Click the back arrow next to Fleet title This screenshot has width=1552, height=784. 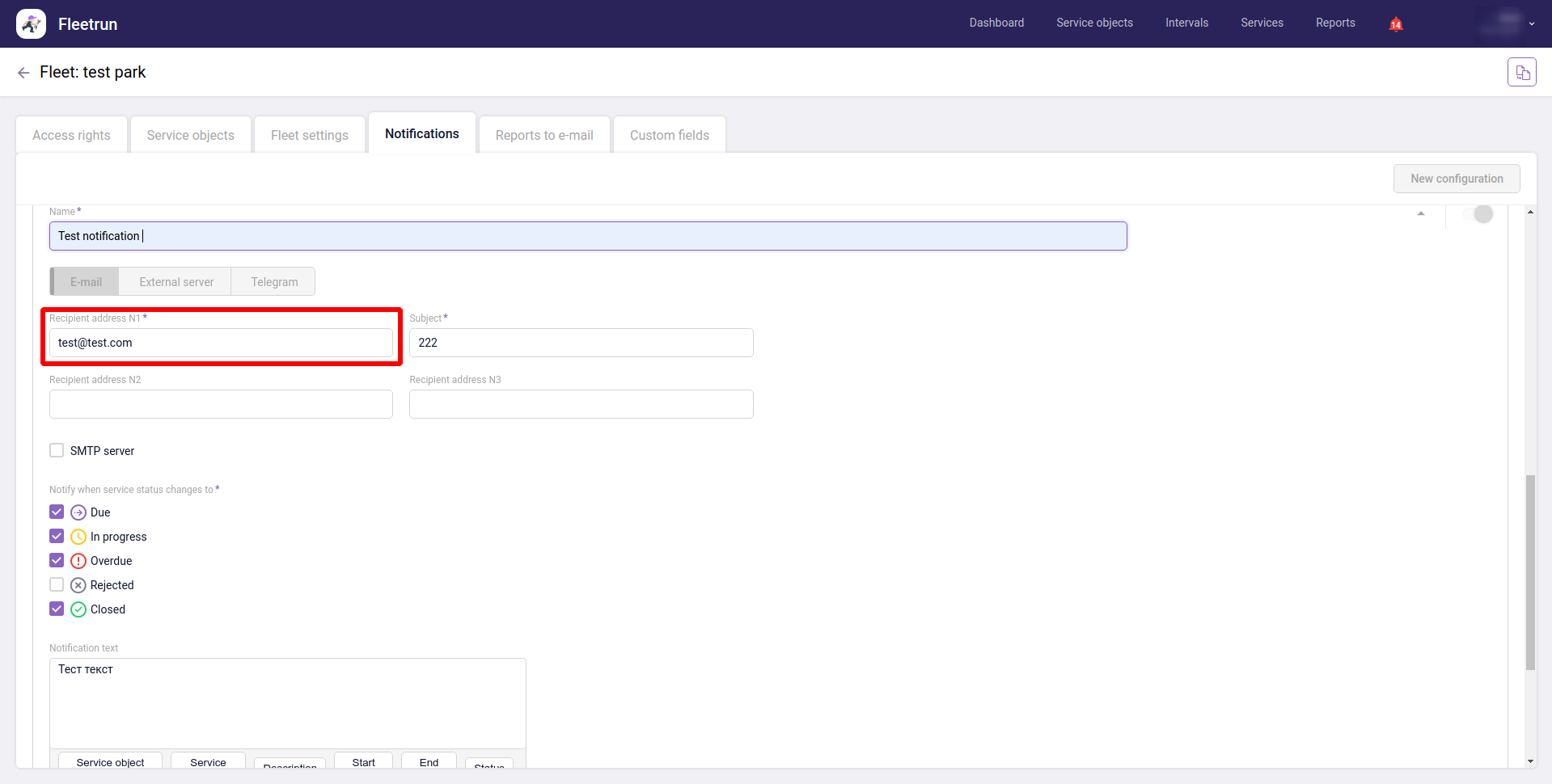(x=23, y=73)
